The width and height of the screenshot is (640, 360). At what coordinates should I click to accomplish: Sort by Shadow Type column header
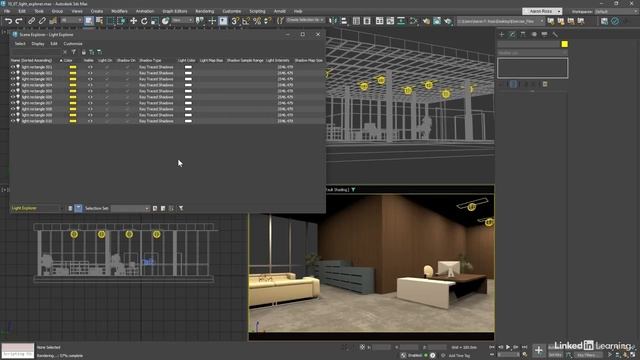[x=150, y=60]
